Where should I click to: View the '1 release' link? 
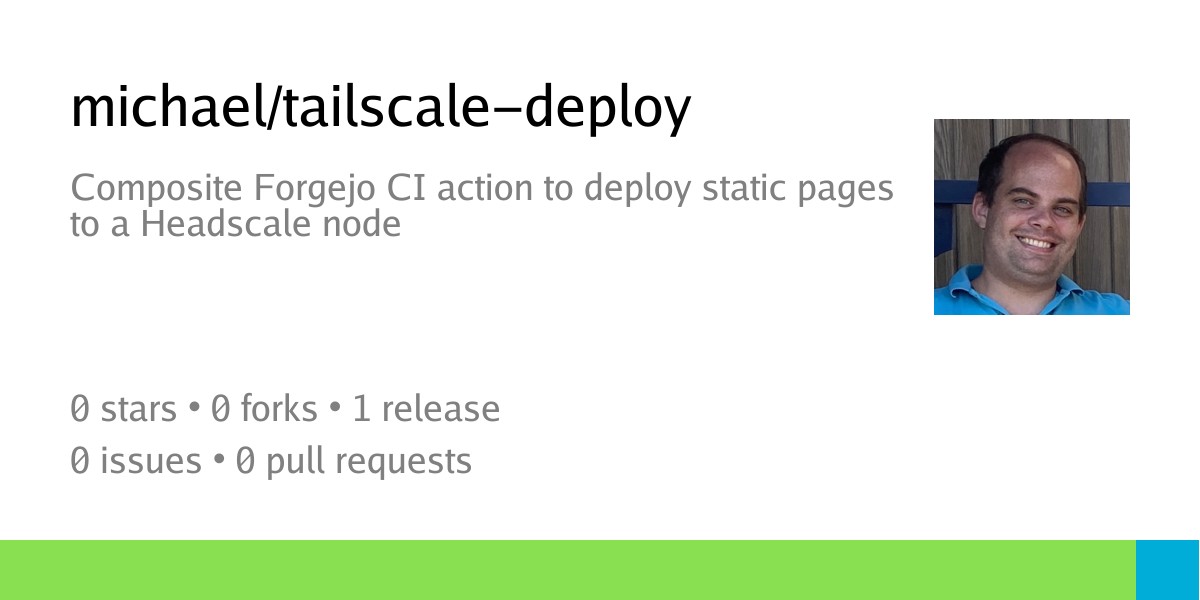click(425, 409)
